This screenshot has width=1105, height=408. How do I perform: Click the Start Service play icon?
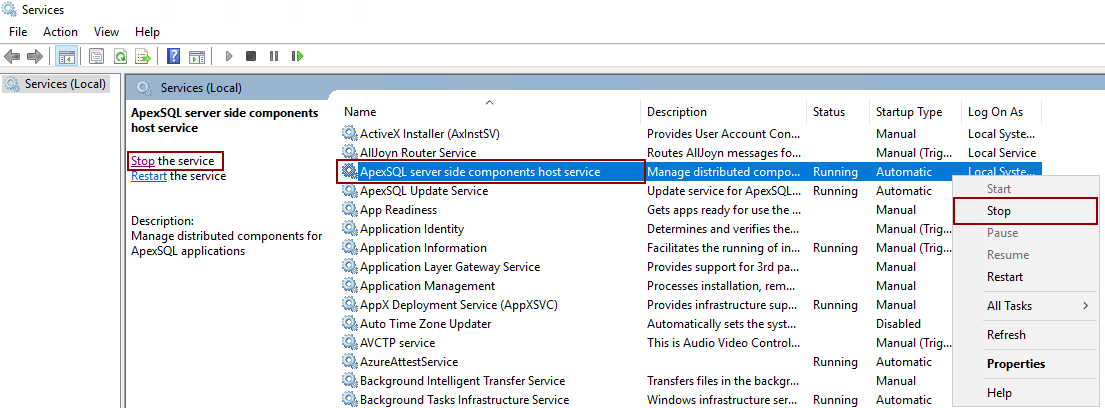pyautogui.click(x=229, y=56)
